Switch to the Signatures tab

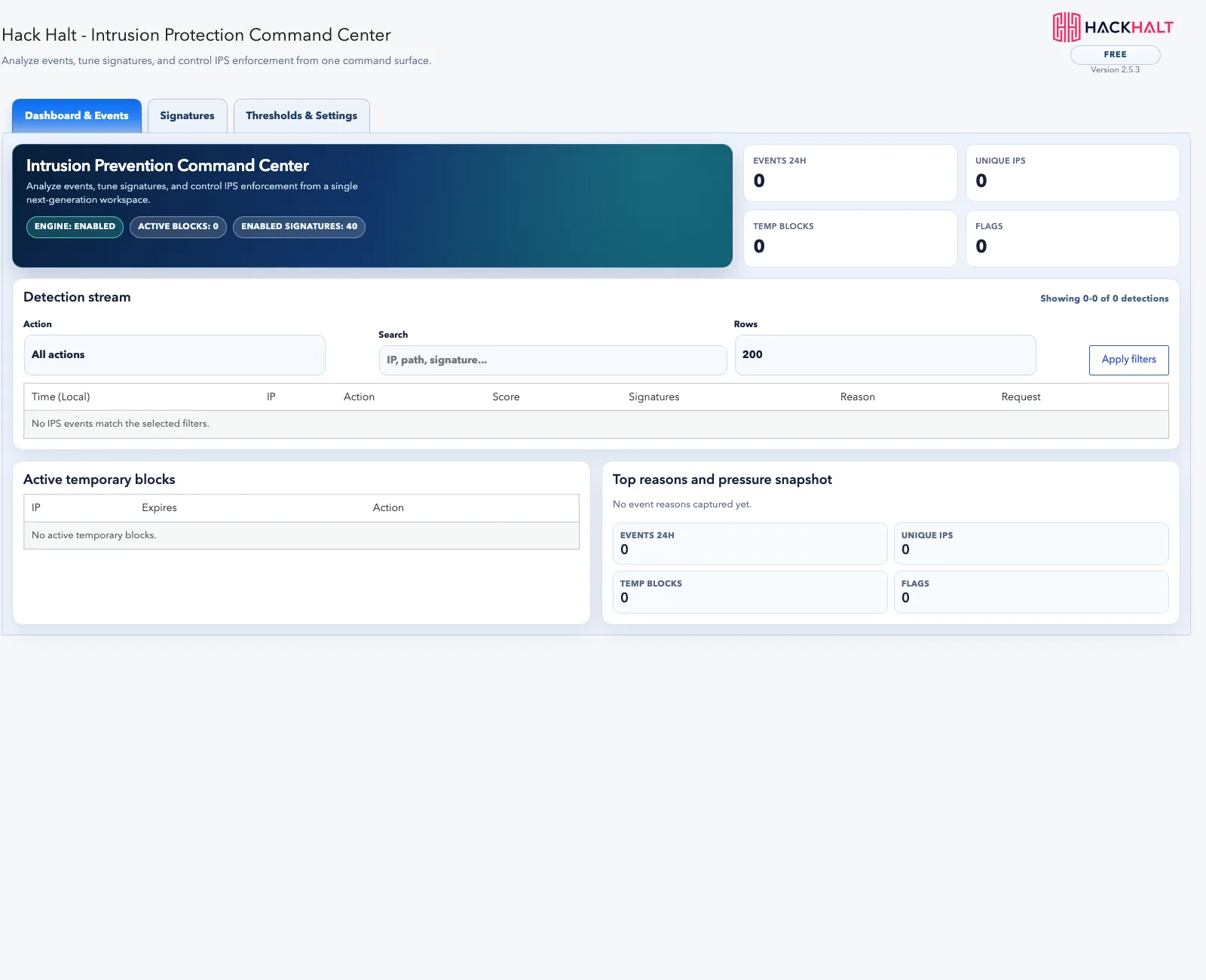pyautogui.click(x=187, y=116)
